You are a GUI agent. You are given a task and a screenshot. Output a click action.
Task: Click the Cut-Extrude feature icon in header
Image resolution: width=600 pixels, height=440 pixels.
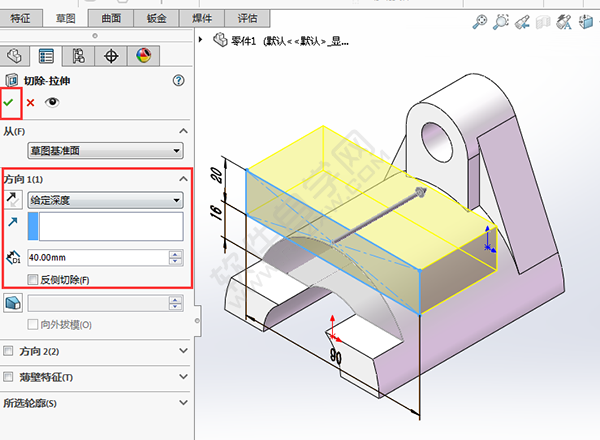[11, 80]
